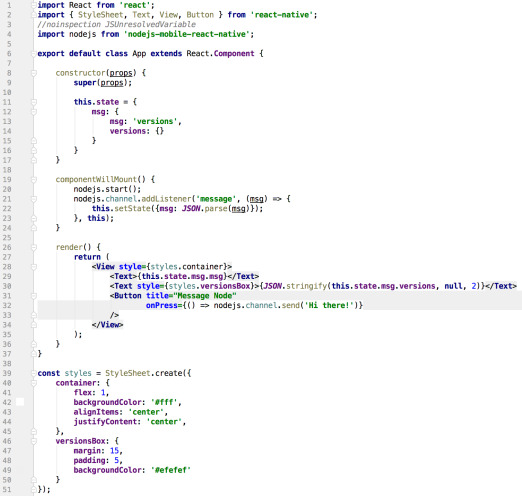Collapse the Button JSX tag on line 31
This screenshot has height=497, width=522.
pos(34,296)
